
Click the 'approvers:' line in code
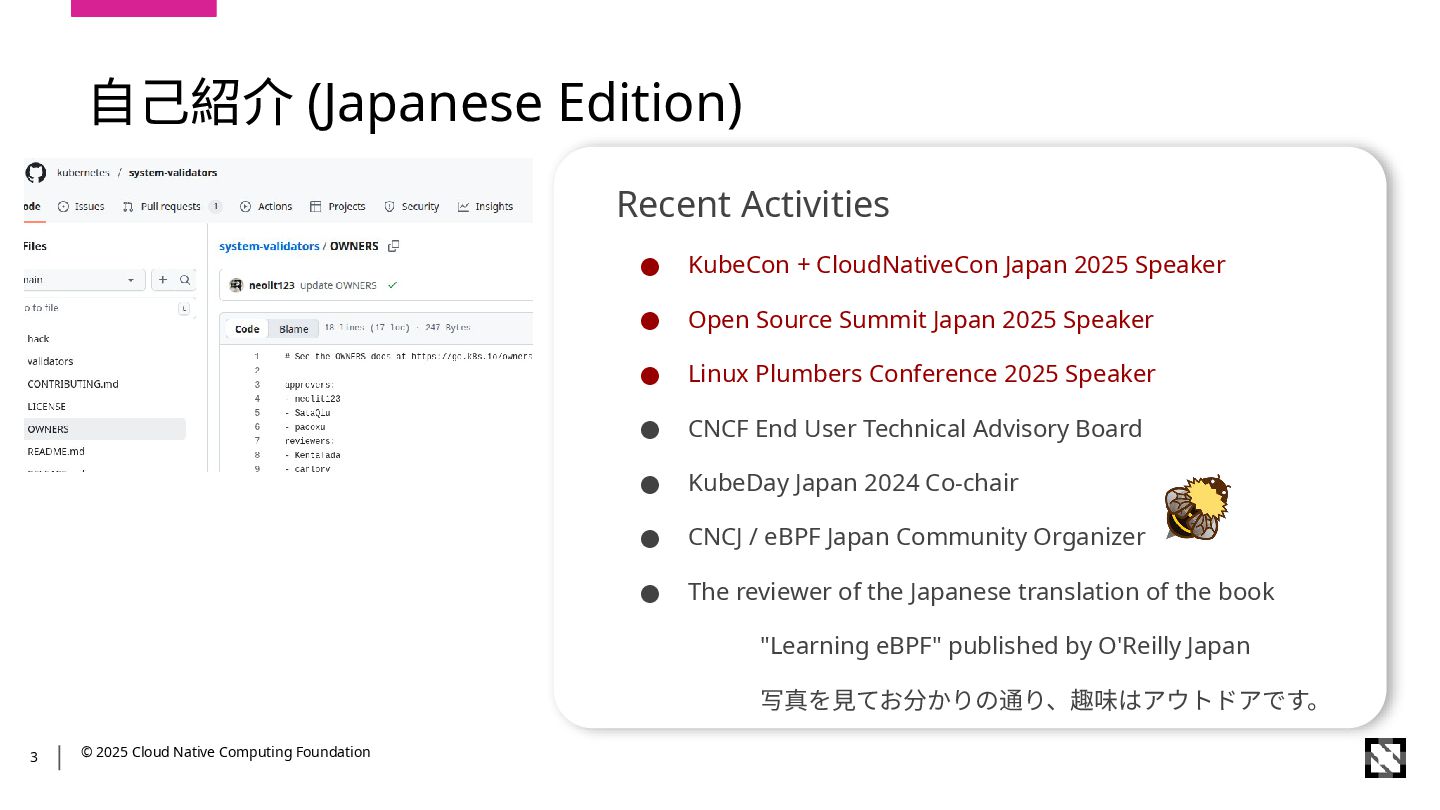point(309,384)
